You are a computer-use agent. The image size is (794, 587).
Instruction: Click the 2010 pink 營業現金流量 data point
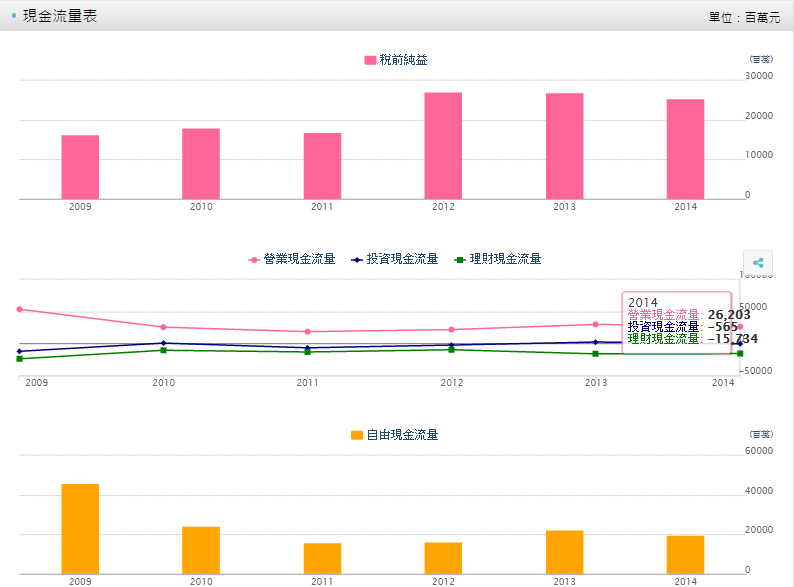tap(163, 327)
